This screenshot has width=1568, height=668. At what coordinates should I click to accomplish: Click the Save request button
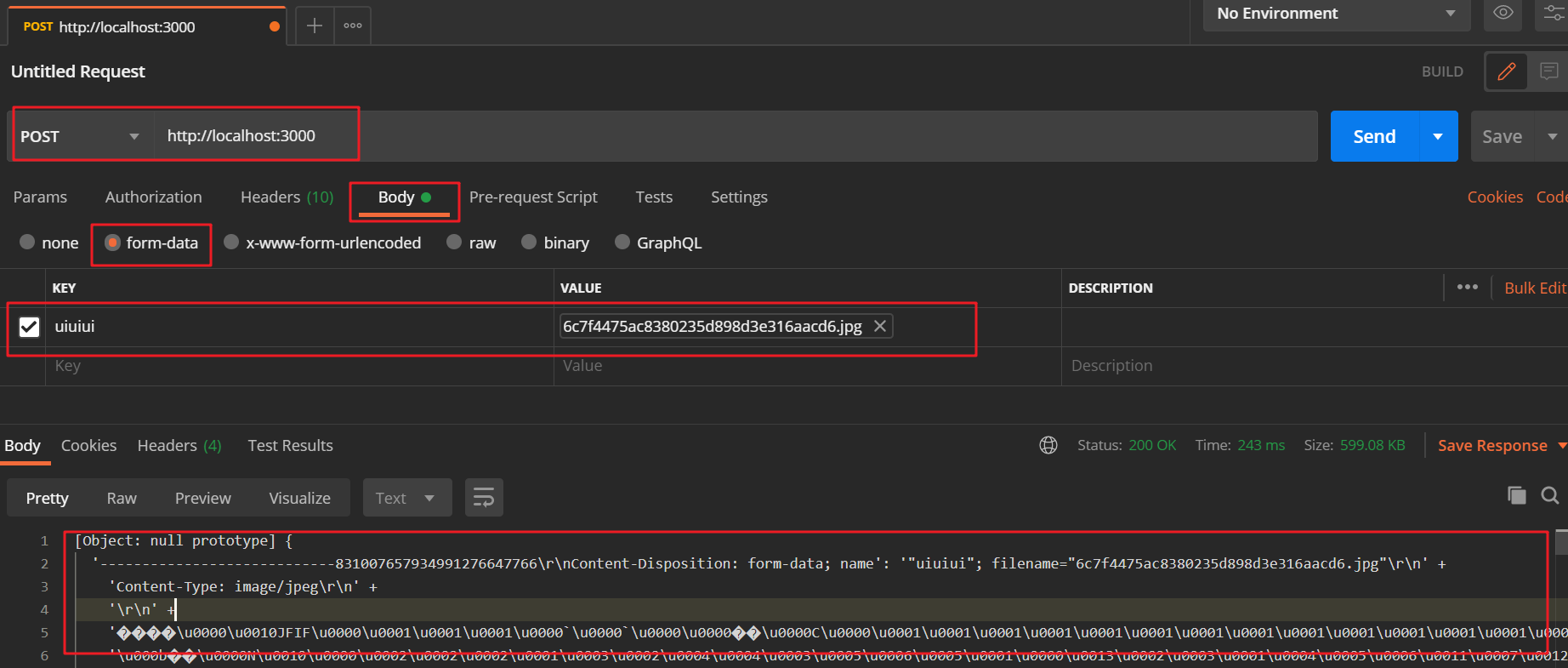point(1503,136)
